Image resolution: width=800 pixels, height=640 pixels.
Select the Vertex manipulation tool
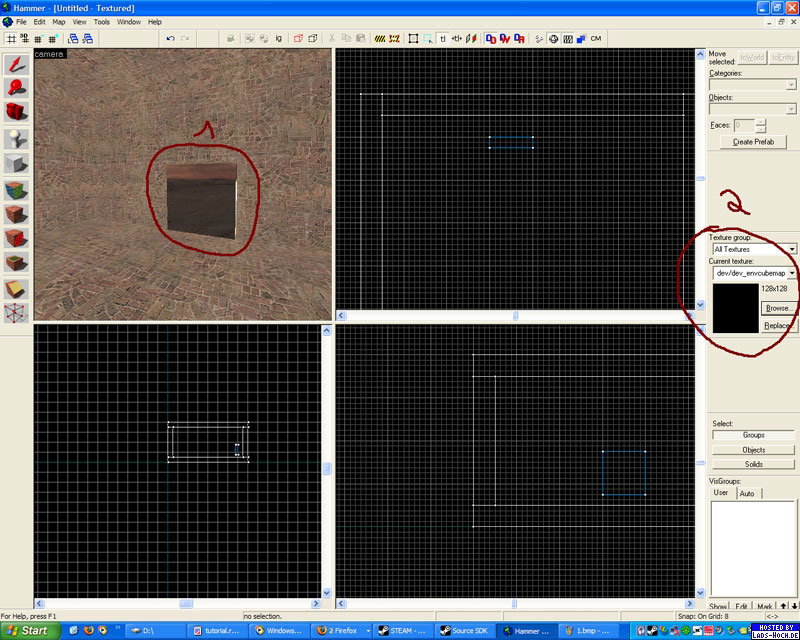pyautogui.click(x=16, y=313)
